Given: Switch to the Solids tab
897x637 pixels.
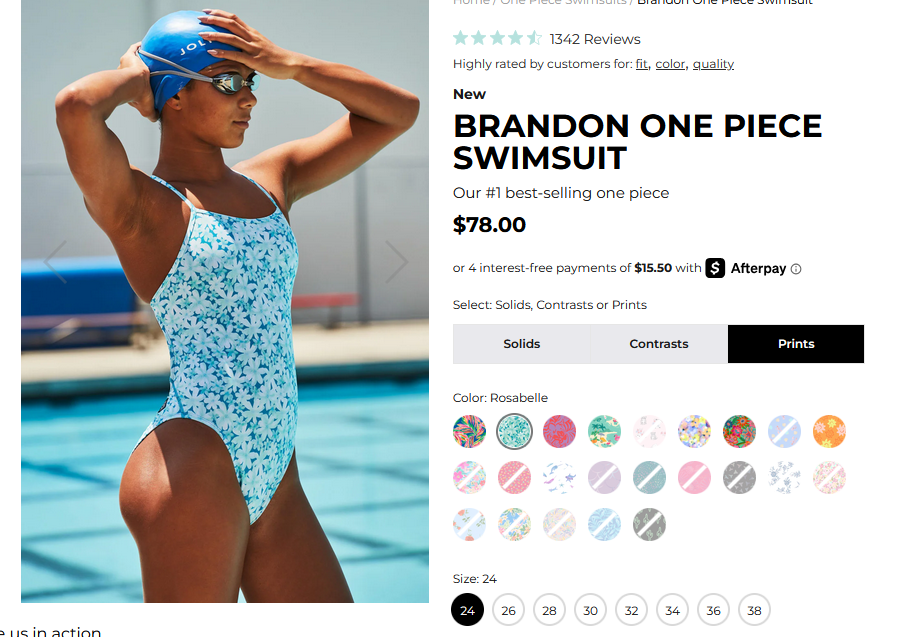Looking at the screenshot, I should [x=522, y=344].
